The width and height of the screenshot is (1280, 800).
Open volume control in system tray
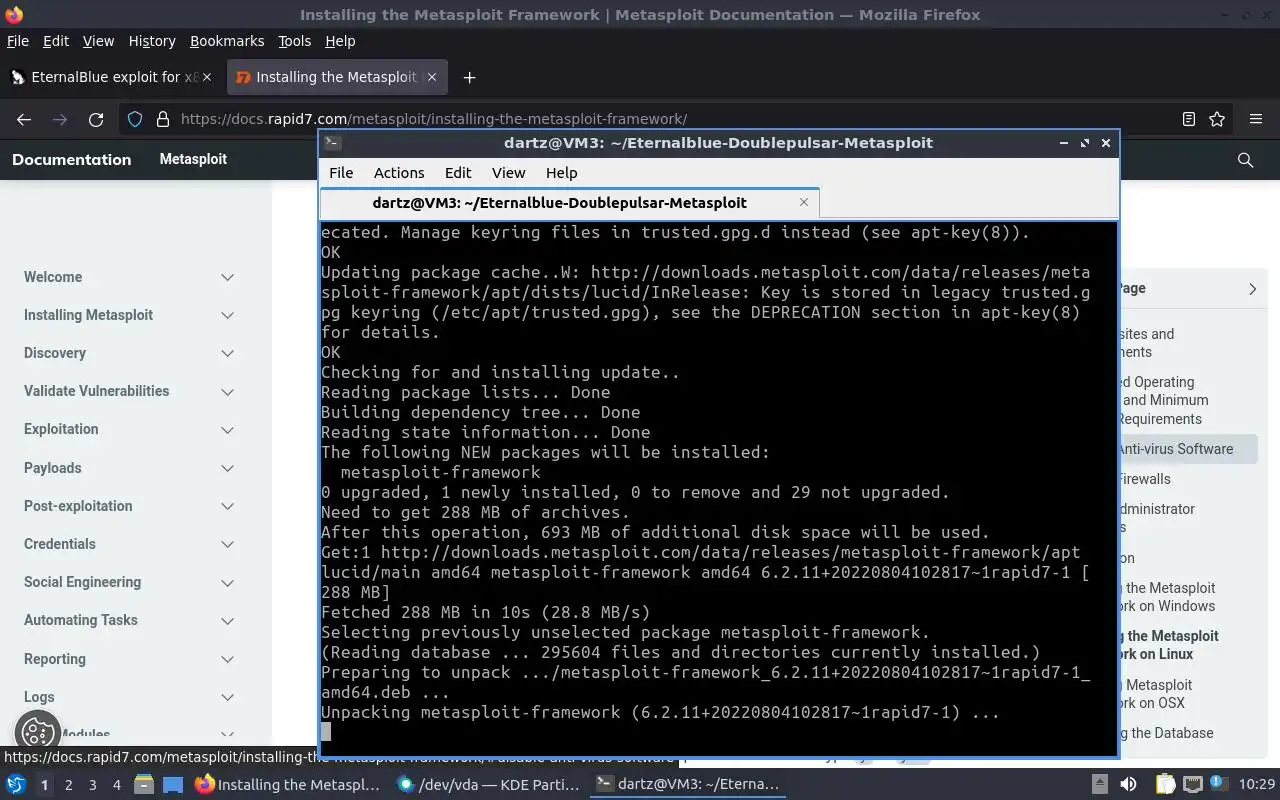tap(1128, 785)
